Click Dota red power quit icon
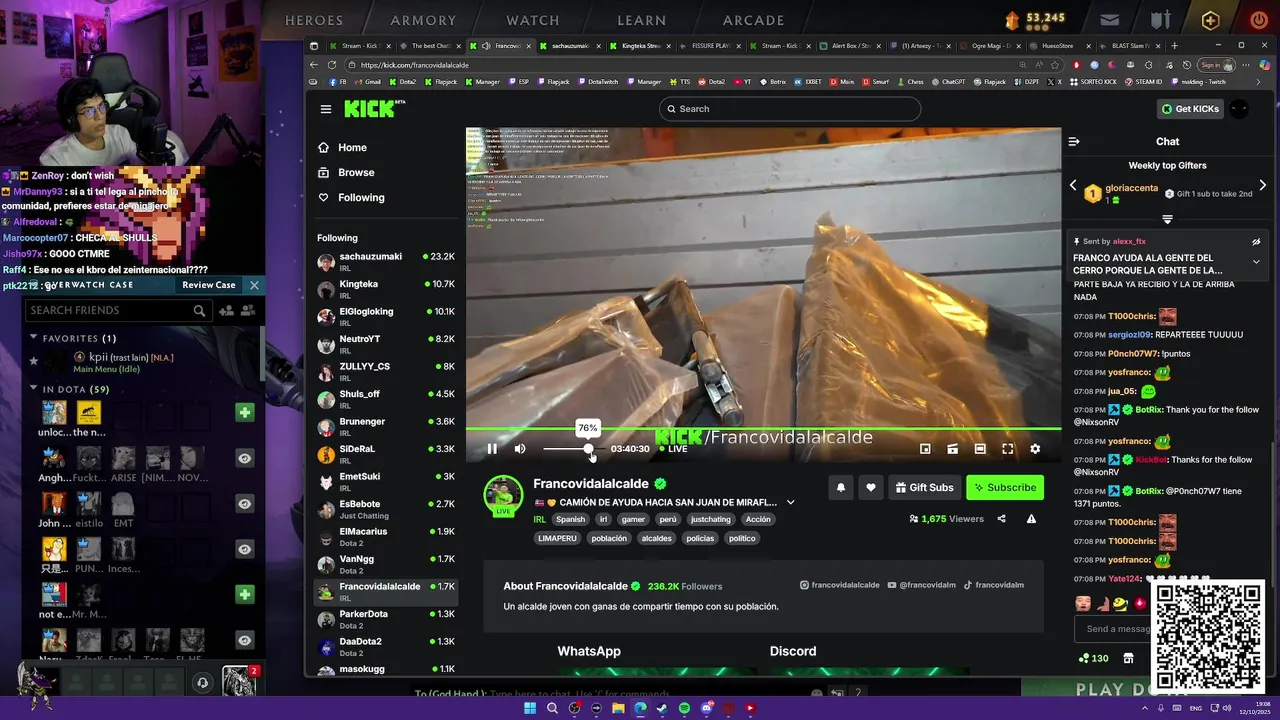 (1258, 19)
